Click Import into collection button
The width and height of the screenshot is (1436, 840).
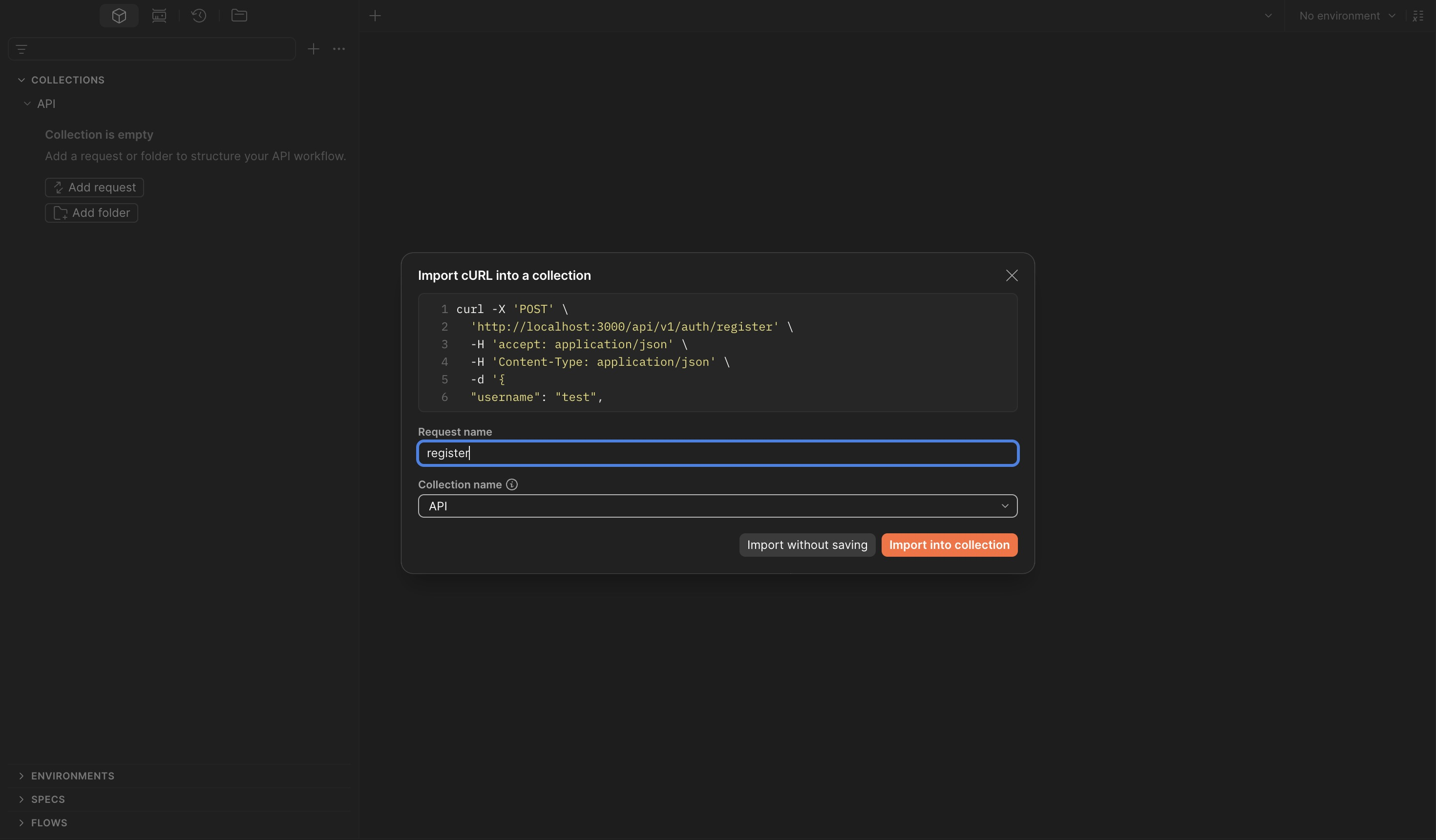pyautogui.click(x=949, y=545)
